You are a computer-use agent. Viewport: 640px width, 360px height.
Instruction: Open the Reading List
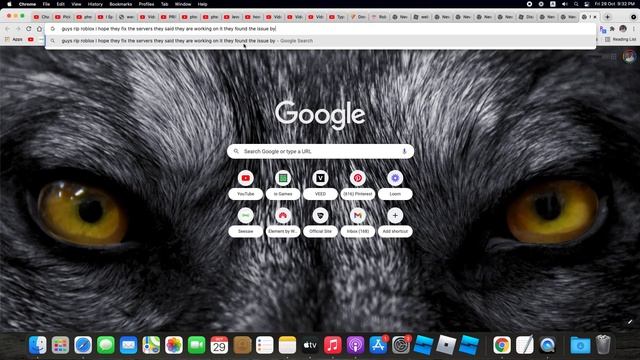click(621, 39)
